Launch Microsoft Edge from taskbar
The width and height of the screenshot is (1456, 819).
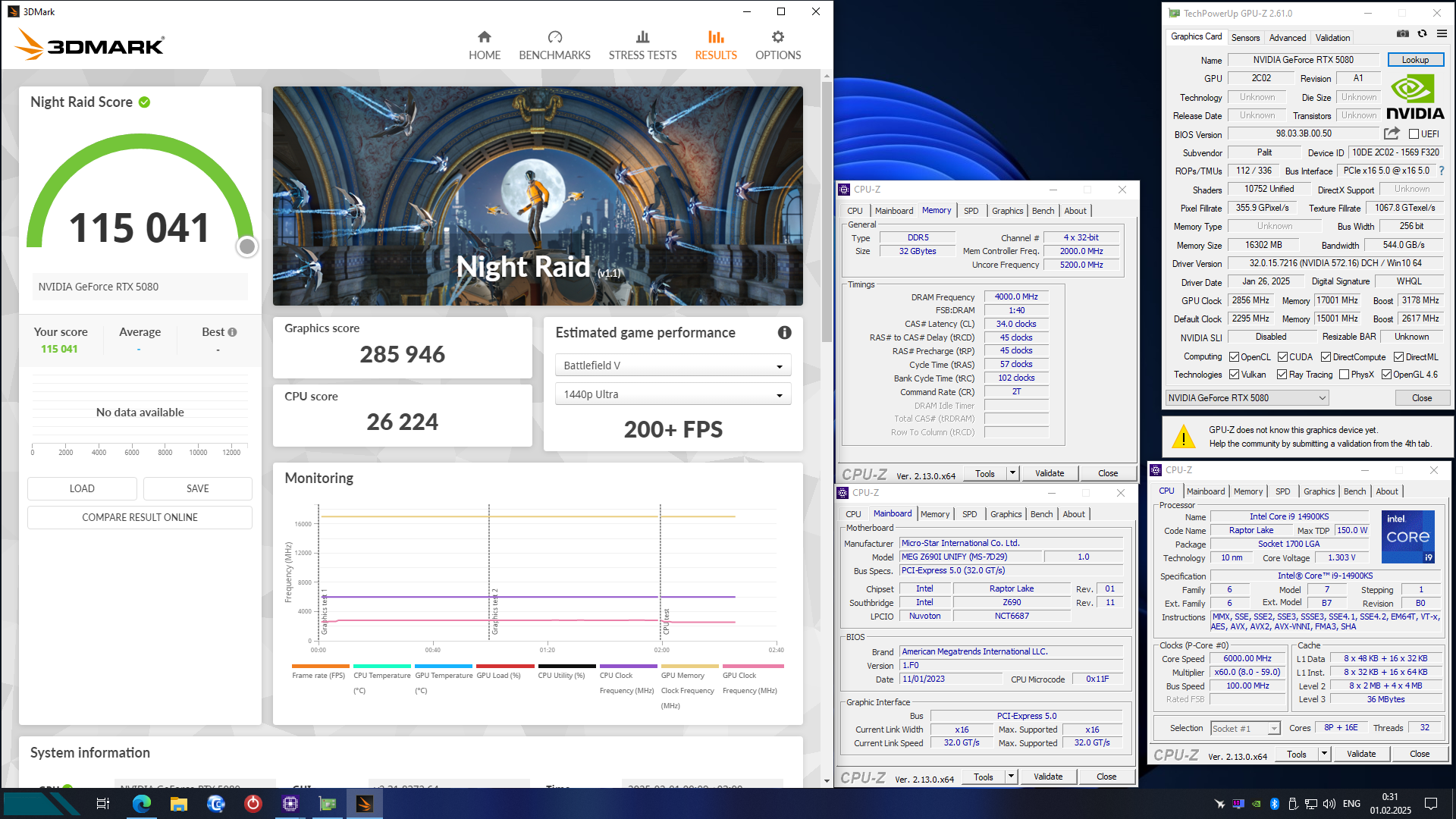point(142,804)
